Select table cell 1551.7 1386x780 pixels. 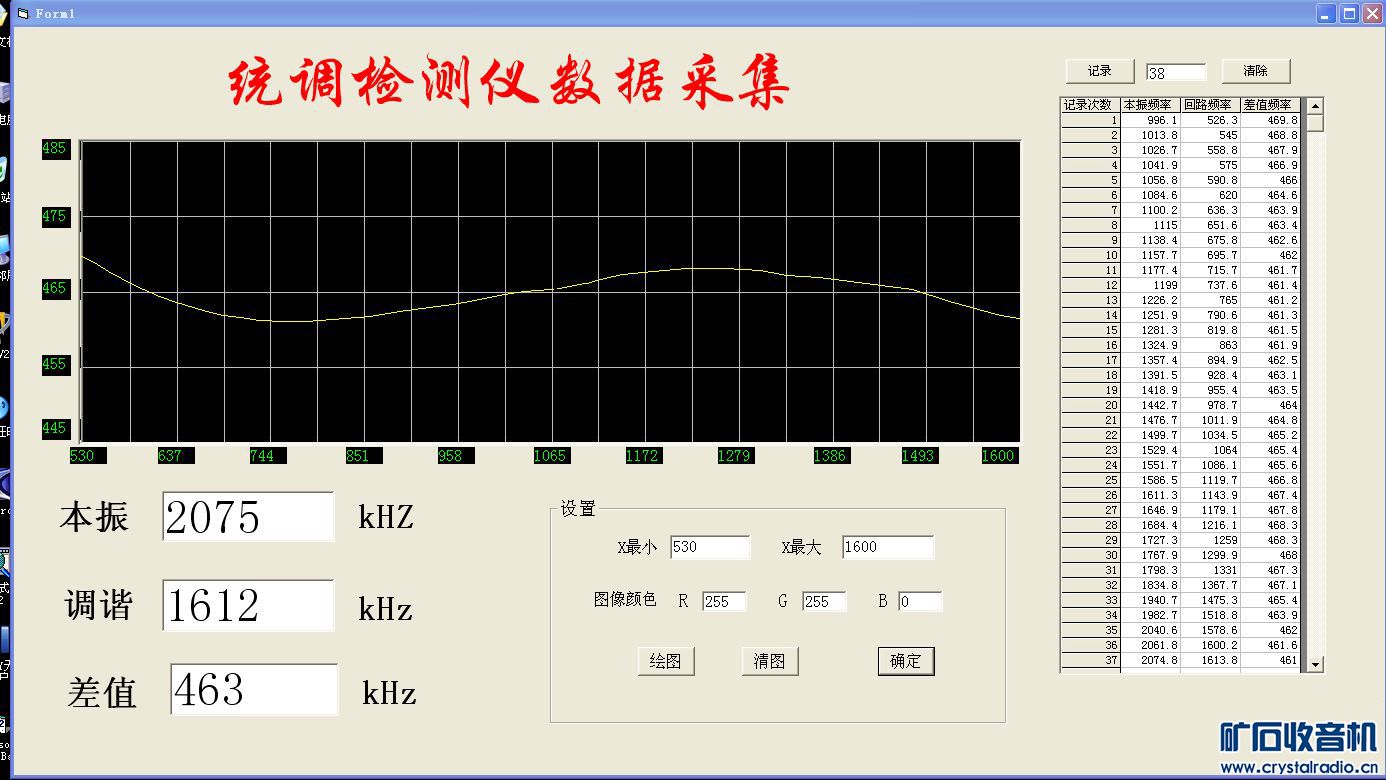coord(1150,465)
